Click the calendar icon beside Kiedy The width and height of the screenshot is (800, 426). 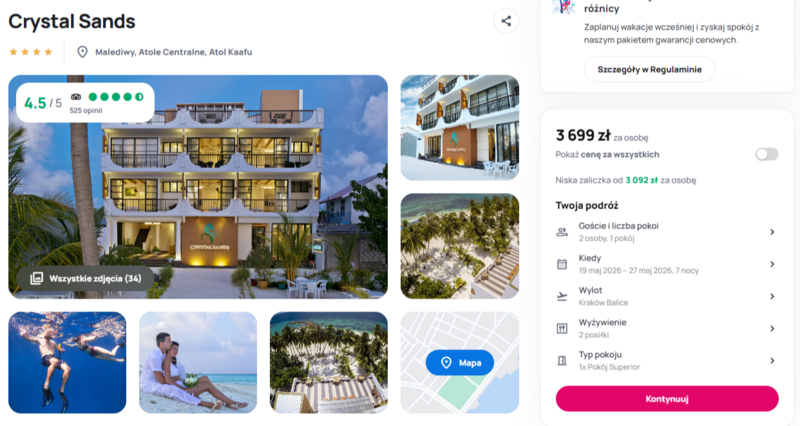pos(562,264)
